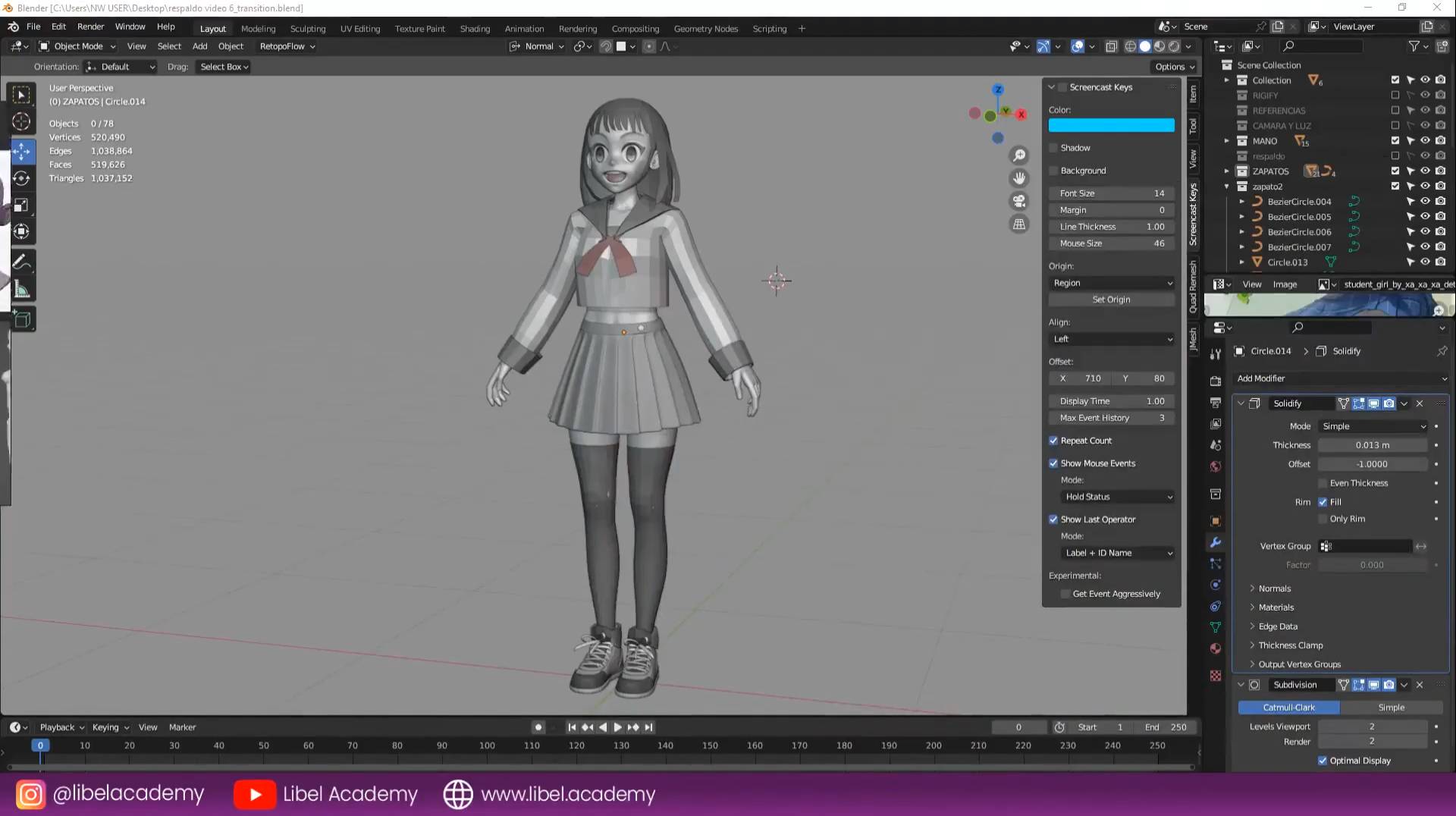1456x816 pixels.
Task: Click the zoom viewport magnifier icon
Action: 1019,155
